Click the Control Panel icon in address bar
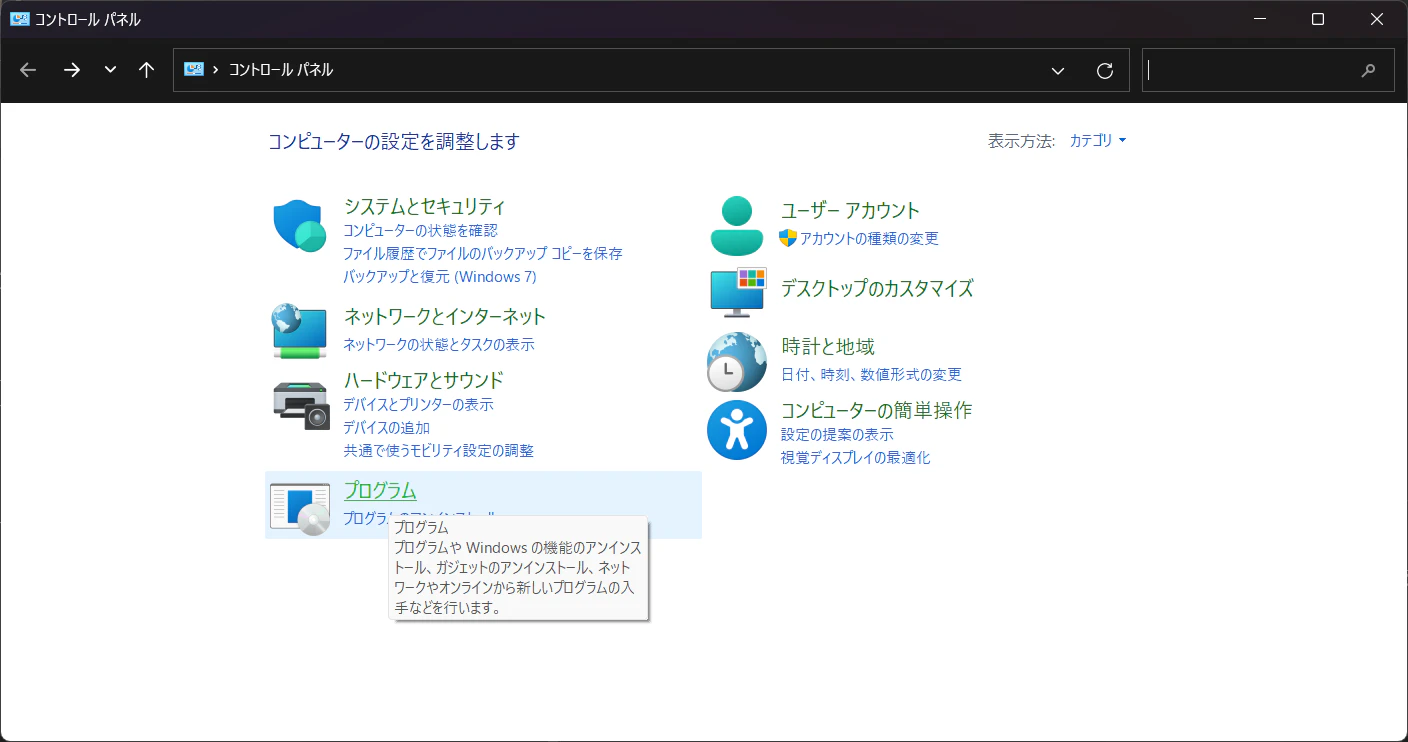The height and width of the screenshot is (742, 1408). [194, 70]
